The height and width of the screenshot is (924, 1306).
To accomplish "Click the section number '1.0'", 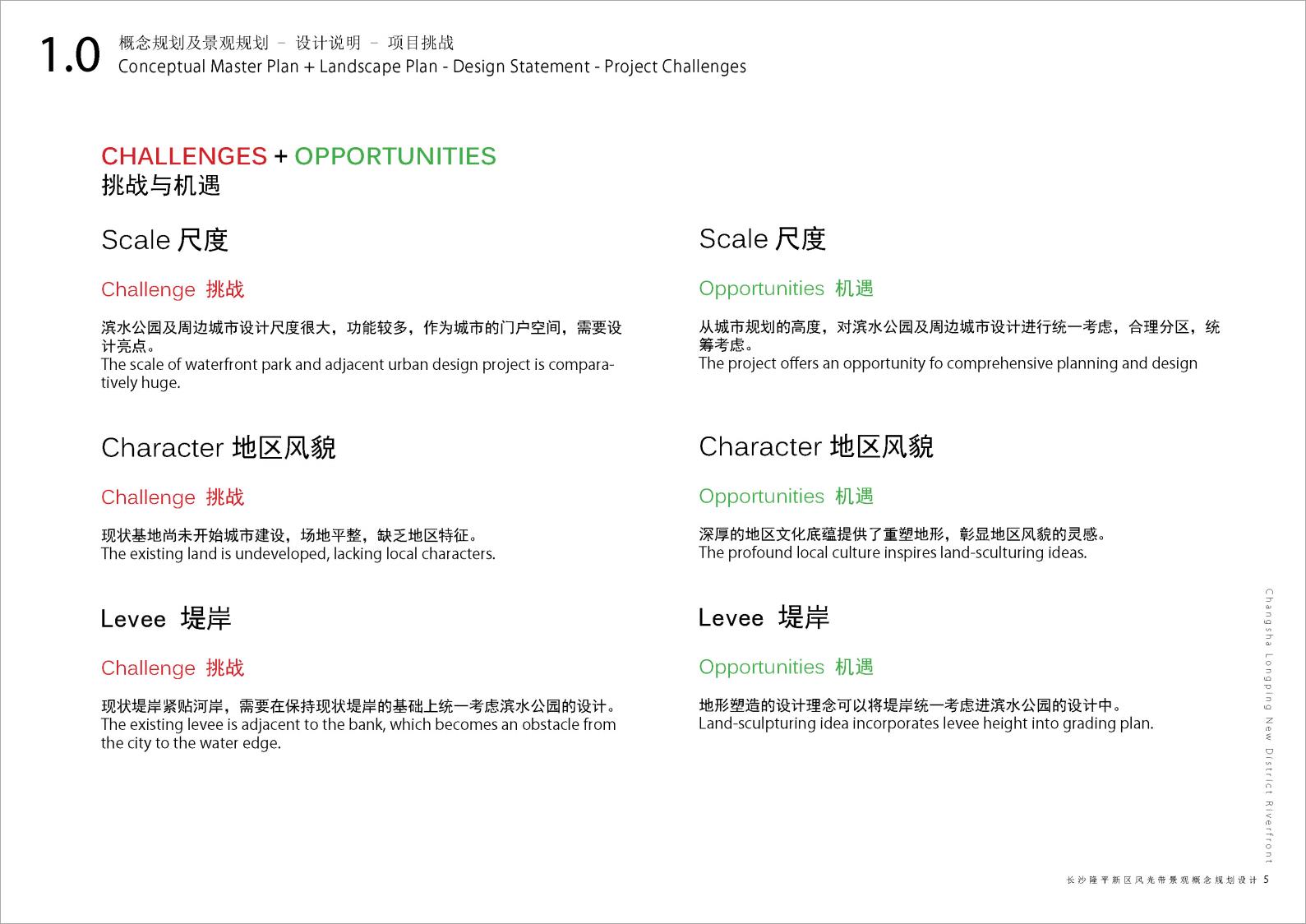I will [70, 56].
